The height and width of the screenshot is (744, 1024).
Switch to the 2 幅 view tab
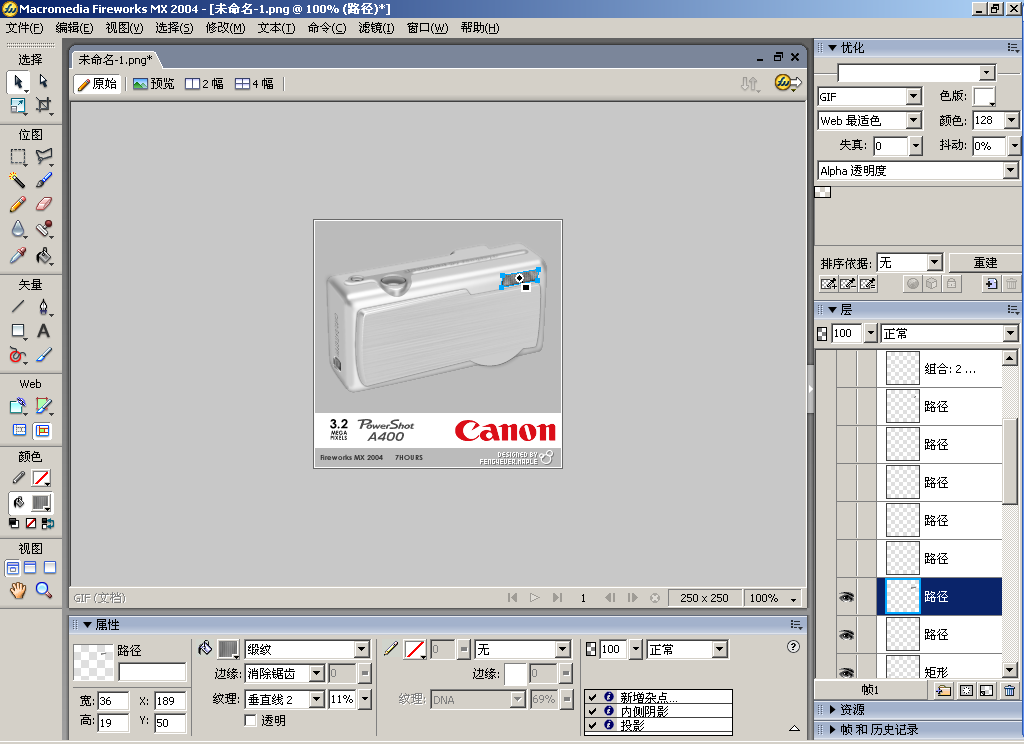pyautogui.click(x=204, y=84)
